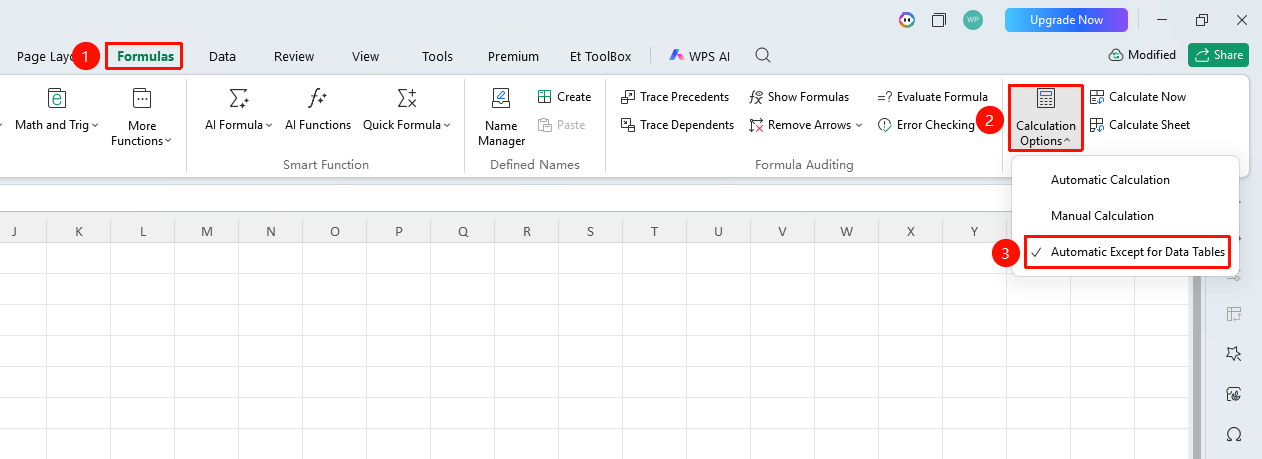Select column M header
Screen dimensions: 1262x459
tap(207, 232)
